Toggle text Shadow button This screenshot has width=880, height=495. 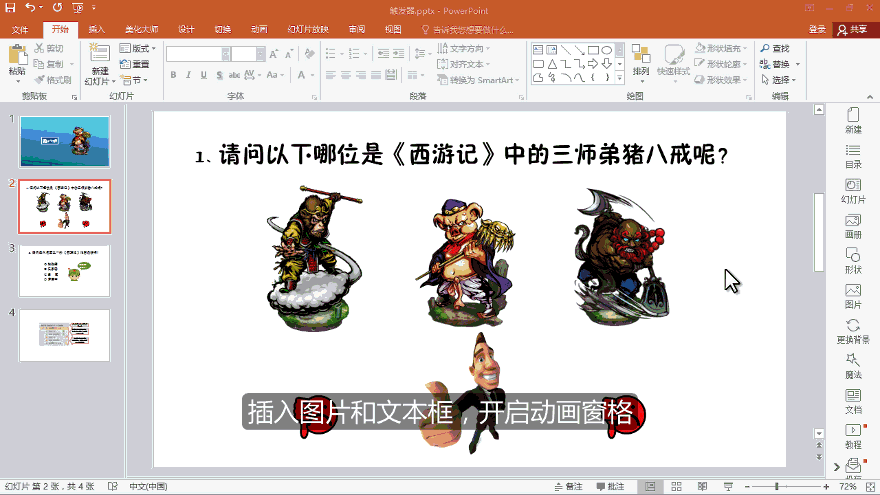219,75
